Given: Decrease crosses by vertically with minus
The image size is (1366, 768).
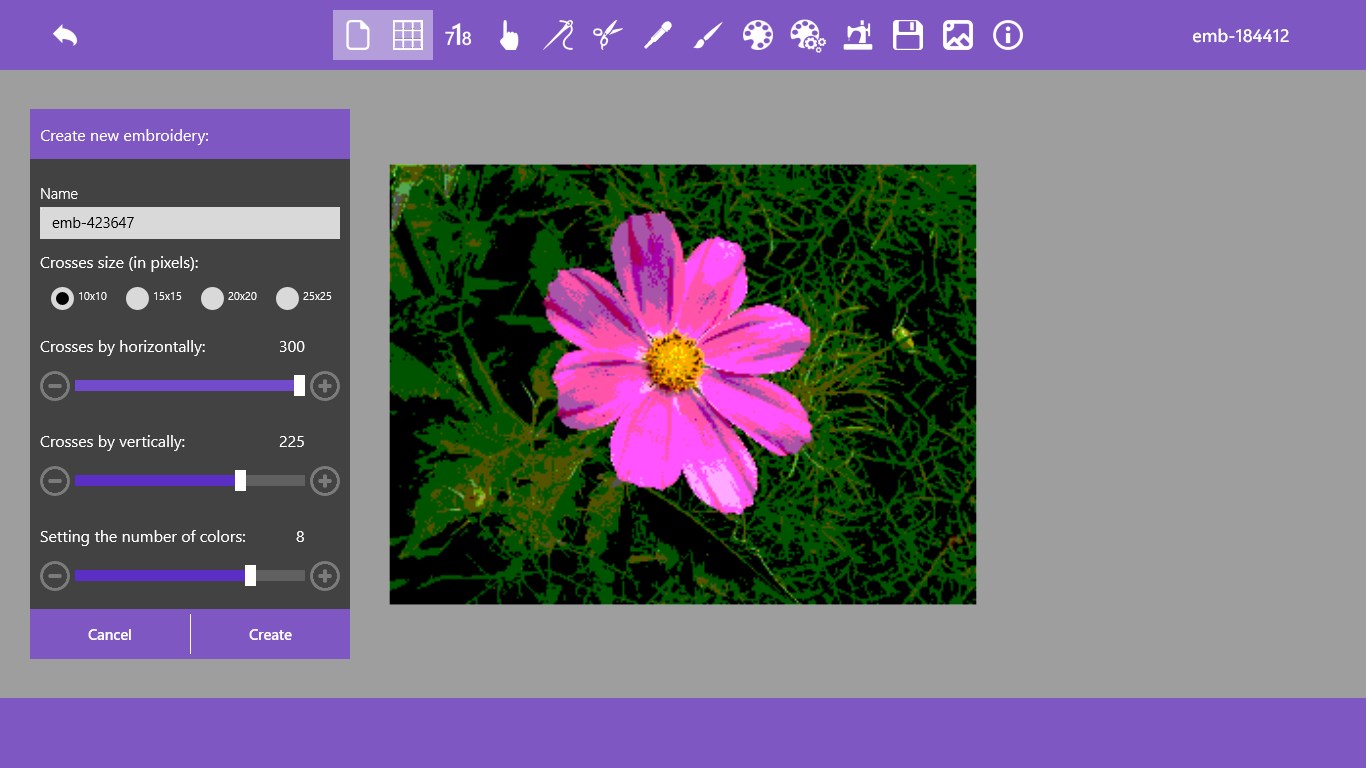Looking at the screenshot, I should [x=55, y=481].
